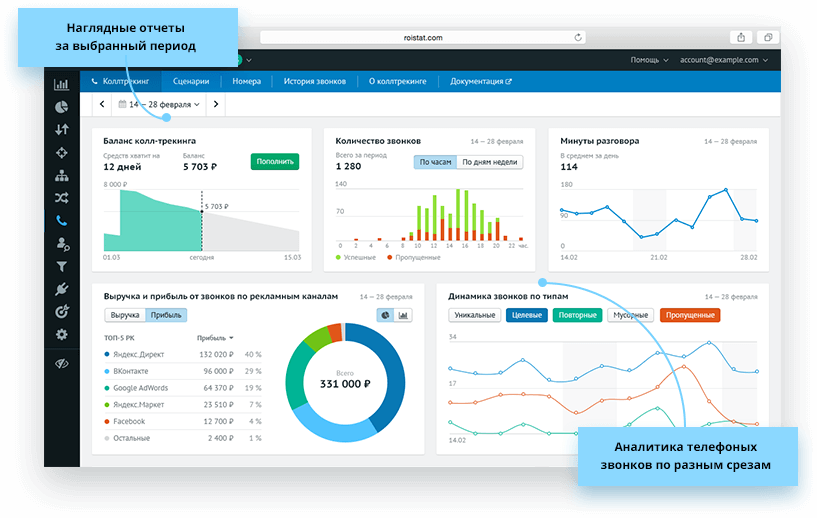Click the plug integrations sidebar icon
The height and width of the screenshot is (518, 817).
tap(62, 289)
